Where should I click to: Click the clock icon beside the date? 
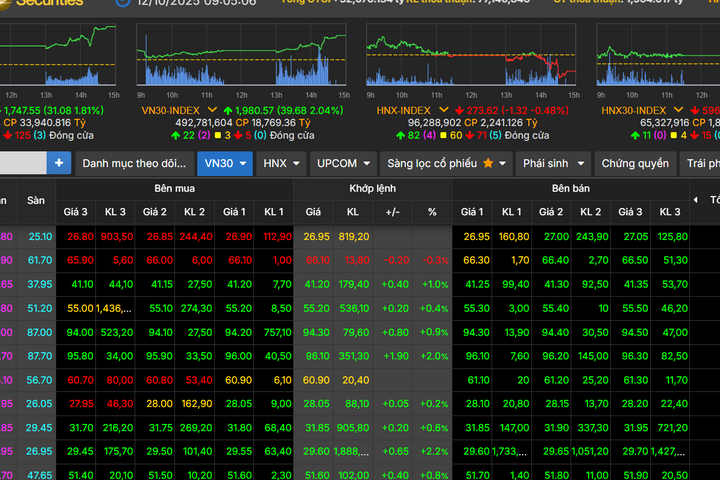coord(123,2)
